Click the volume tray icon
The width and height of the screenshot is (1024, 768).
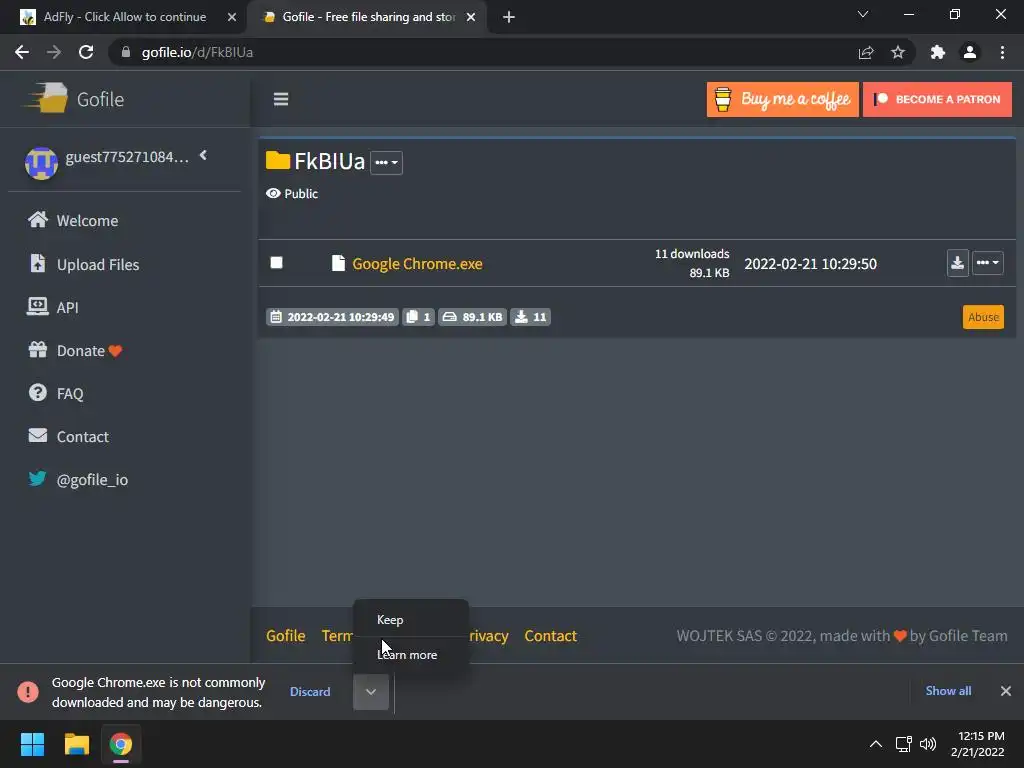[928, 744]
